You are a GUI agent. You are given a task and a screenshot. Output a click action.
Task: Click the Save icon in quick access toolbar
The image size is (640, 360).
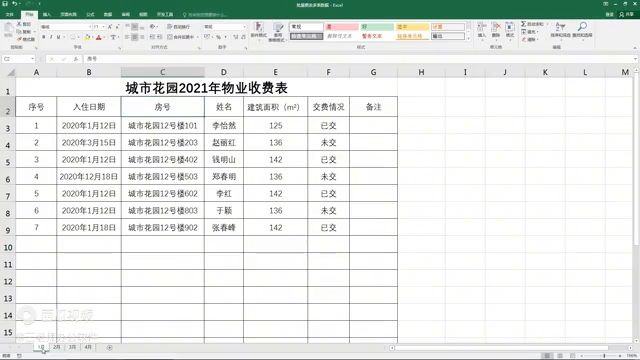pyautogui.click(x=5, y=4)
